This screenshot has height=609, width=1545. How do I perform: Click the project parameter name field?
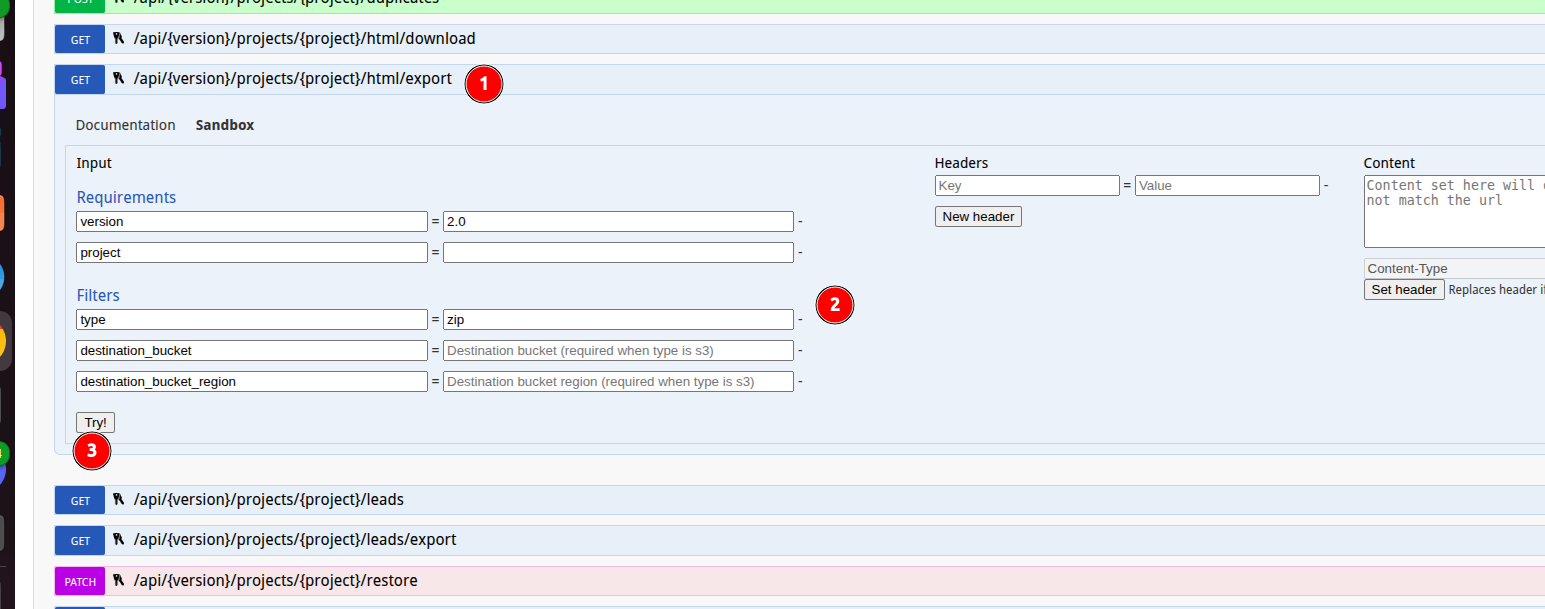click(252, 253)
